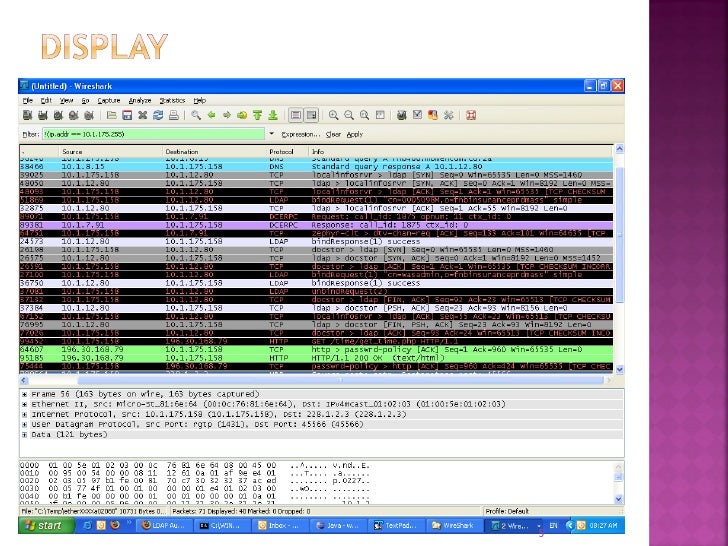Image resolution: width=728 pixels, height=546 pixels.
Task: Reload the current capture file
Action: click(x=158, y=115)
